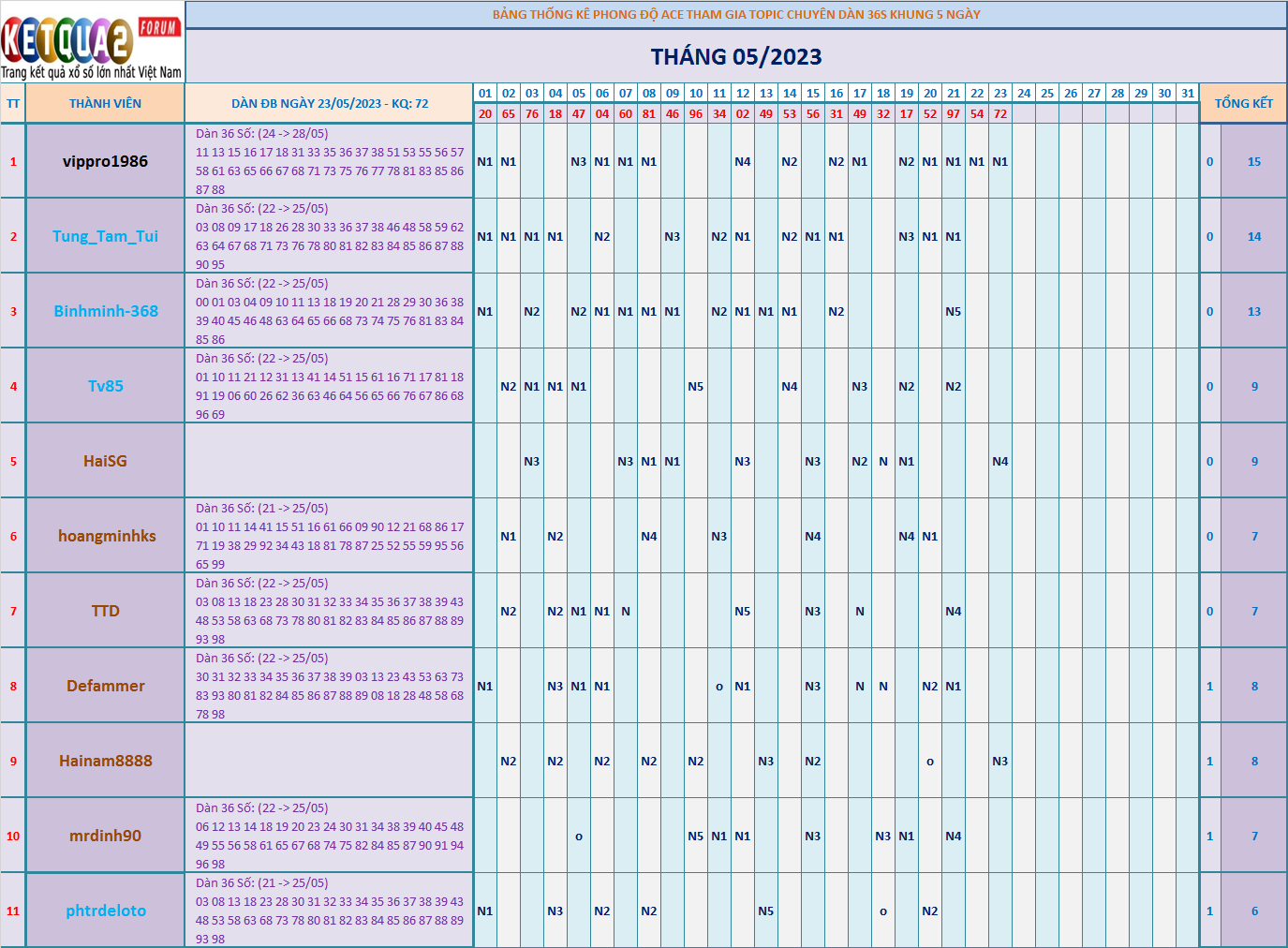Select the THÀNH VIÊN column header
This screenshot has width=1288, height=948.
[105, 104]
